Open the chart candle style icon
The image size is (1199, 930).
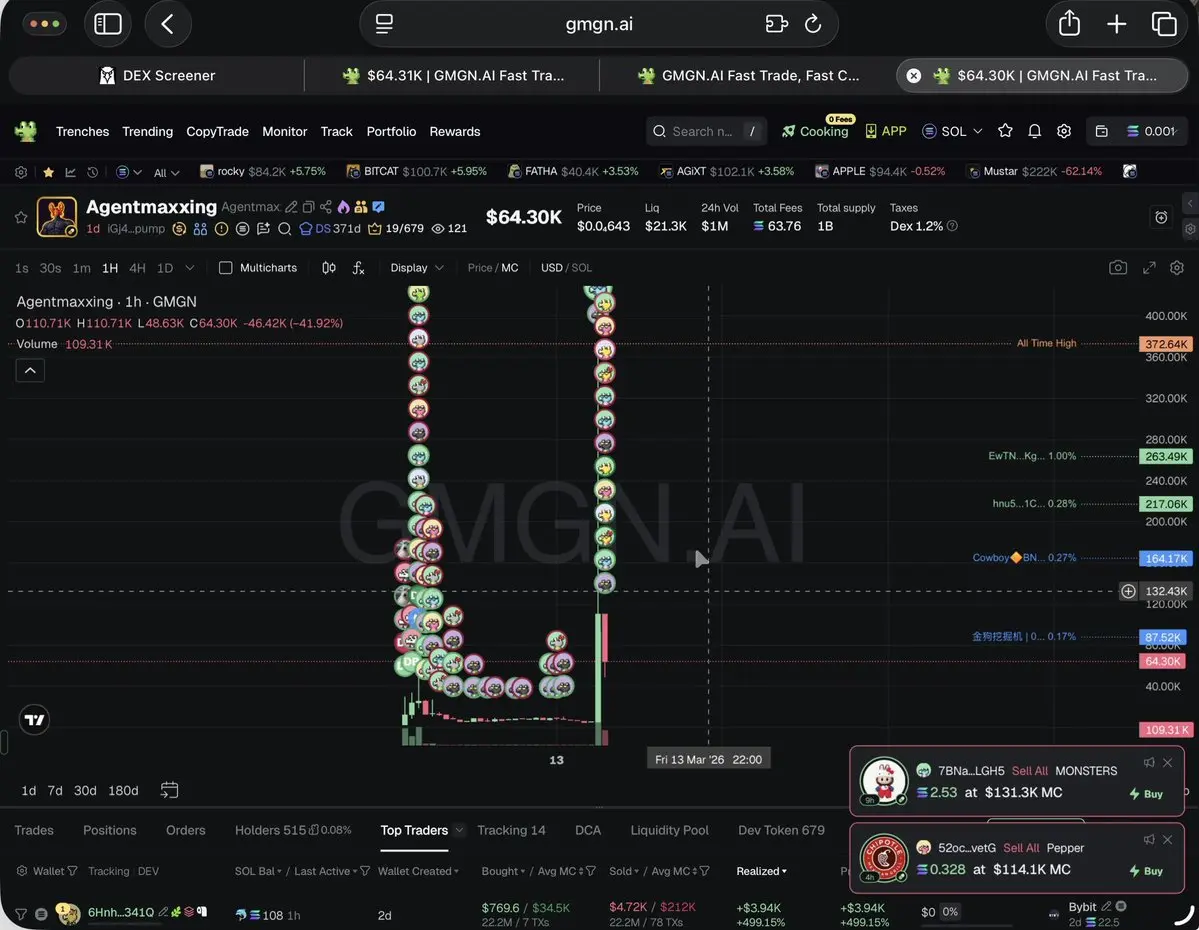[x=329, y=268]
